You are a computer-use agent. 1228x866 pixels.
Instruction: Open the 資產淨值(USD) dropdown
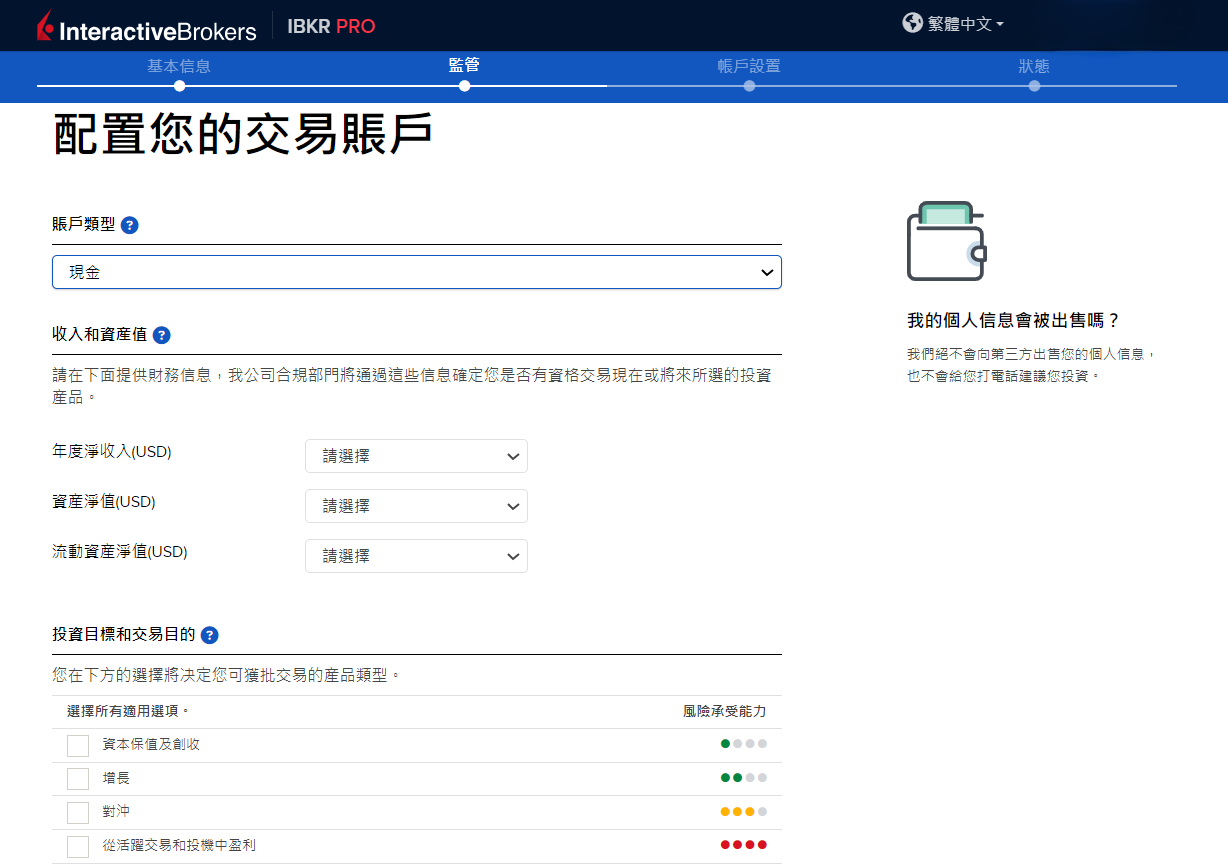tap(416, 506)
